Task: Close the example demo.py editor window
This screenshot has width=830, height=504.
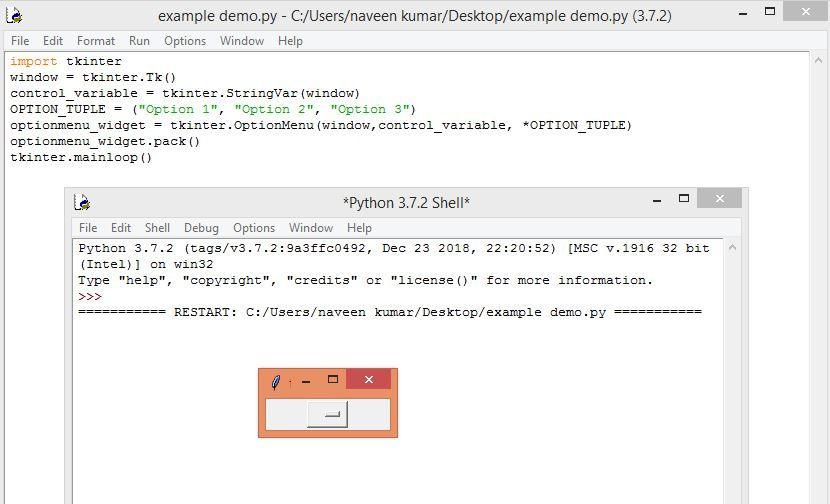Action: tap(806, 11)
